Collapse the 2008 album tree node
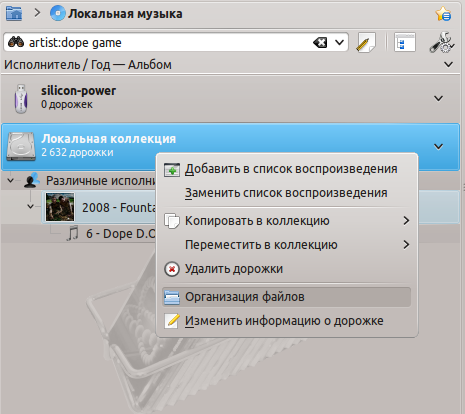 pyautogui.click(x=30, y=207)
